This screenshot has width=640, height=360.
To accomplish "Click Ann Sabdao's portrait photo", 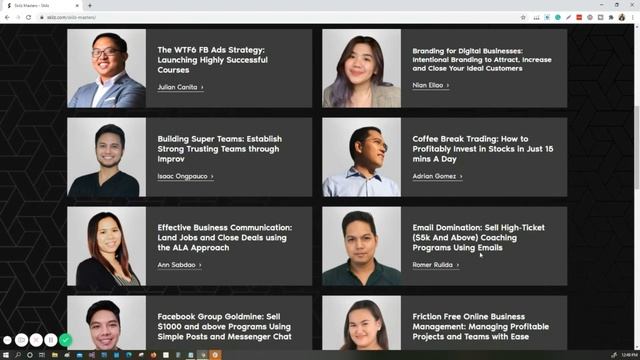I will click(107, 246).
